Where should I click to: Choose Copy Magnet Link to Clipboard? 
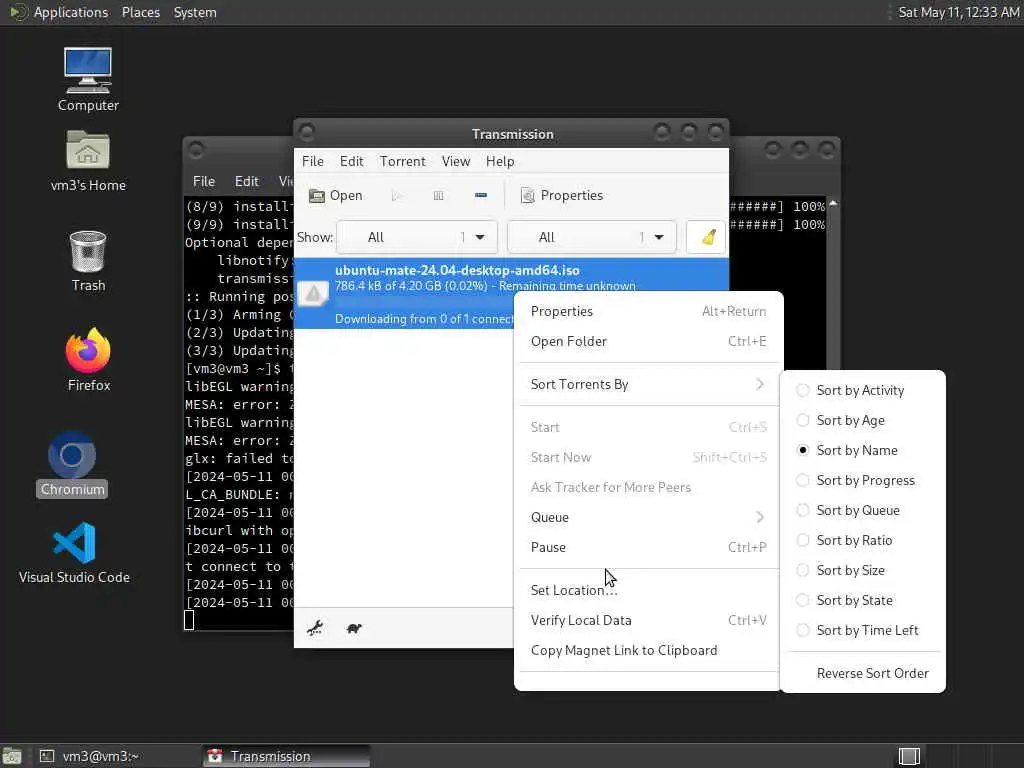pyautogui.click(x=647, y=650)
